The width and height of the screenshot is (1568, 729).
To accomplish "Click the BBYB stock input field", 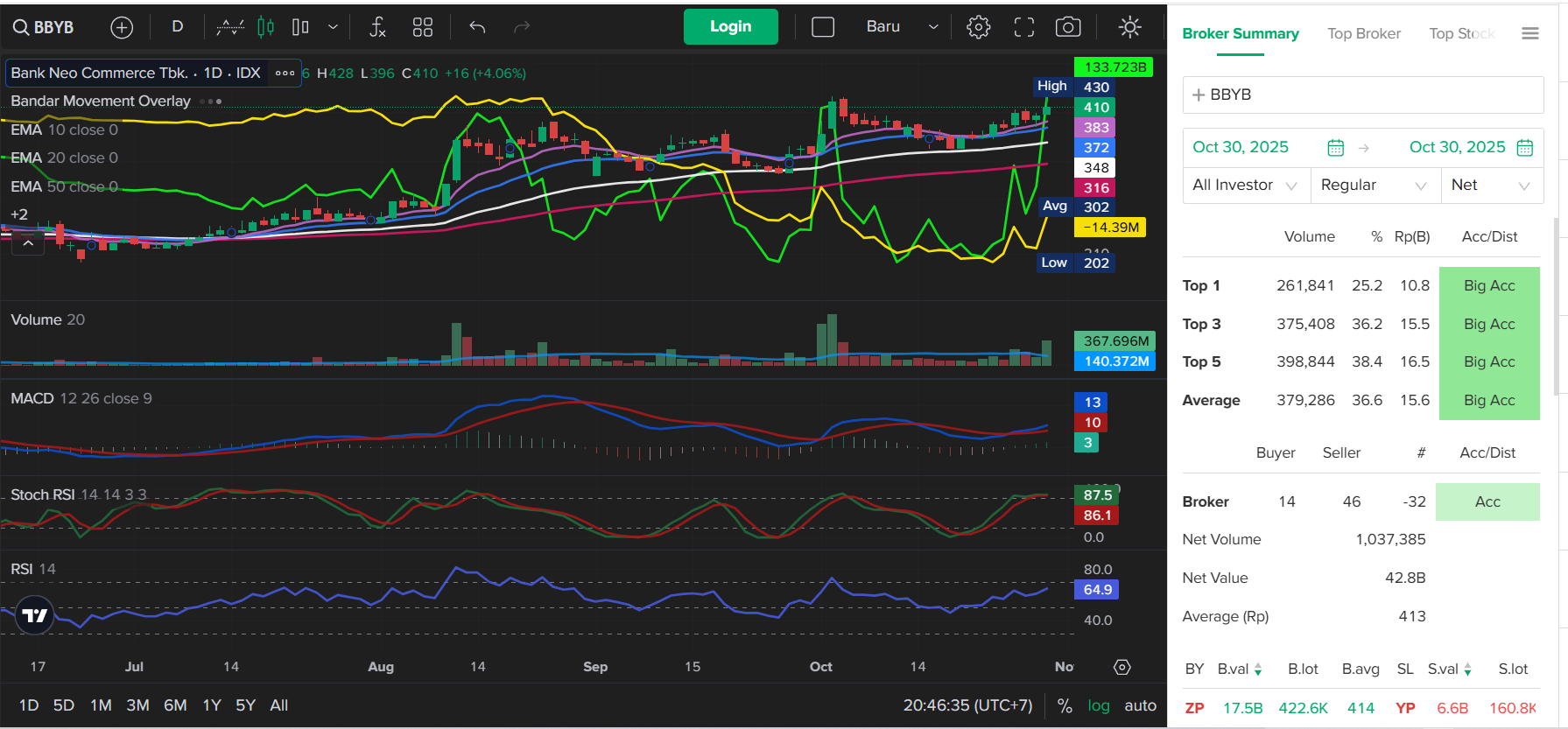I will pos(1362,95).
